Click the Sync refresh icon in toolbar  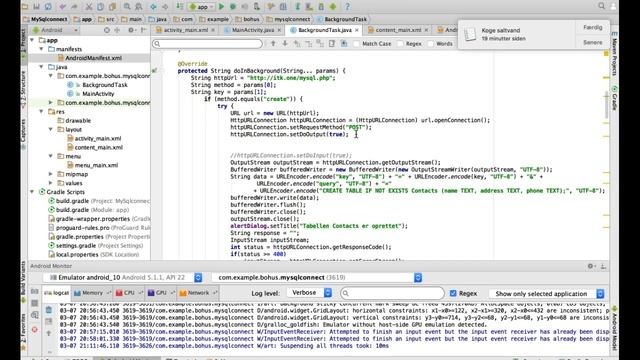[x=48, y=7]
